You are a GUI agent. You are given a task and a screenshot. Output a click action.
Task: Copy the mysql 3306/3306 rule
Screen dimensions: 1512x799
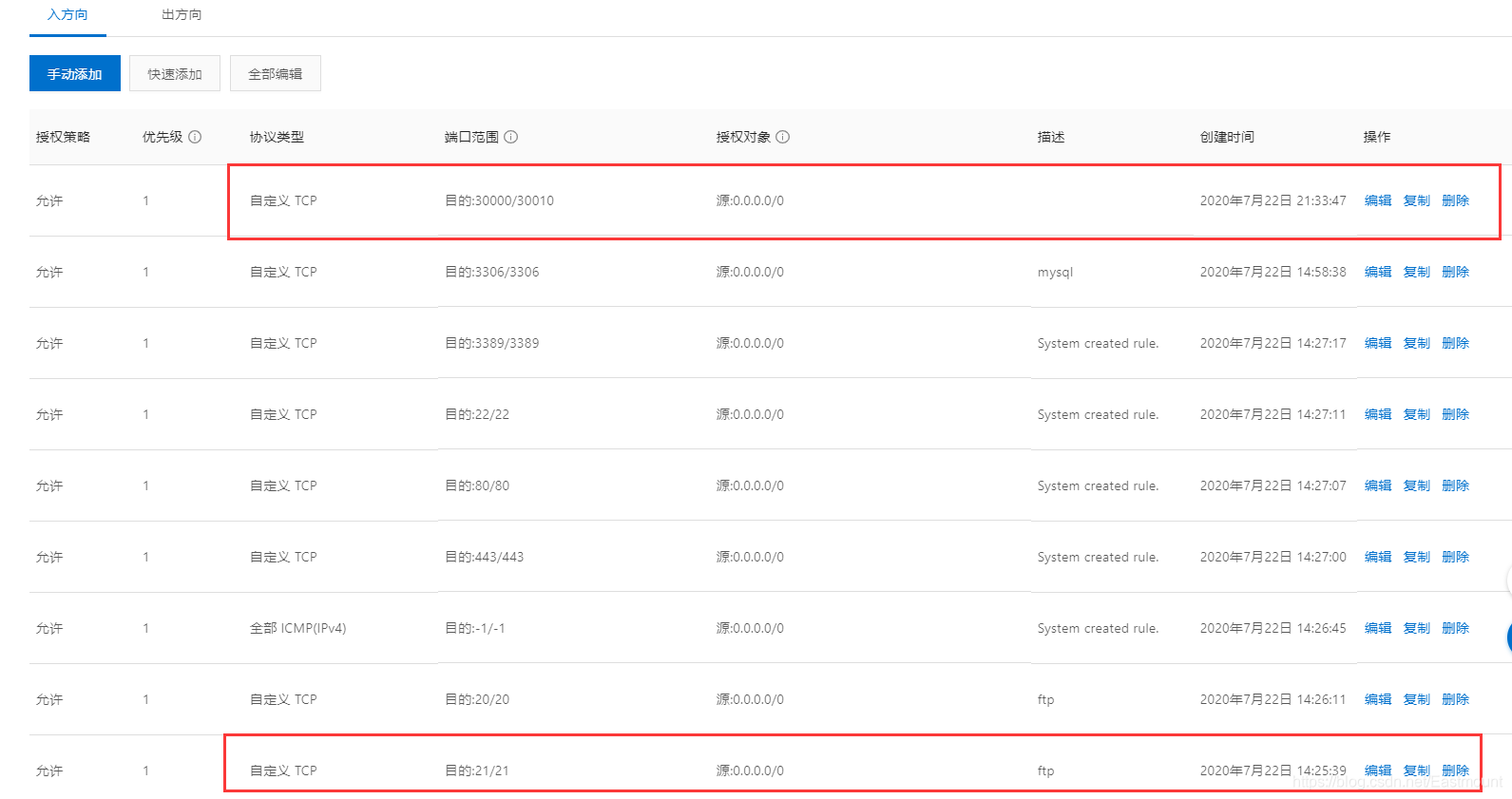(x=1417, y=272)
